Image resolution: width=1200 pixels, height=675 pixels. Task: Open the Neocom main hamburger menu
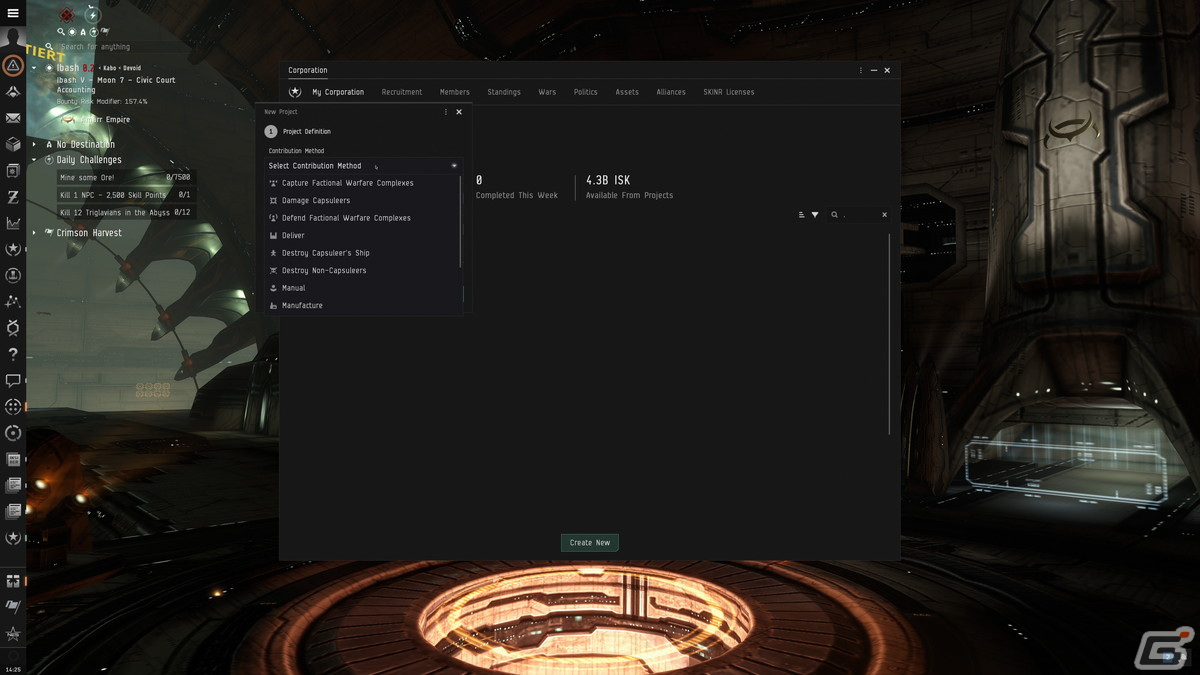pos(13,13)
